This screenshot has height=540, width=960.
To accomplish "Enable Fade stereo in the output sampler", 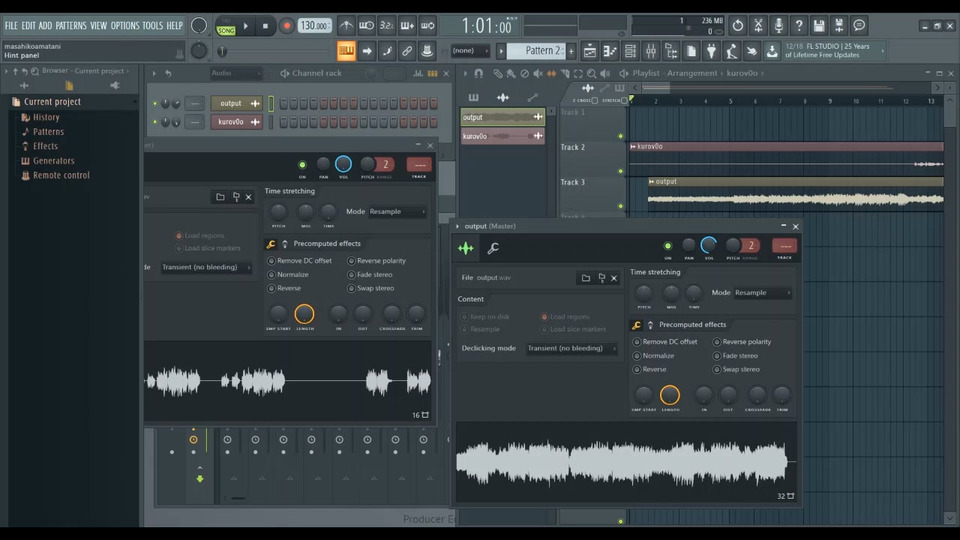I will (716, 356).
